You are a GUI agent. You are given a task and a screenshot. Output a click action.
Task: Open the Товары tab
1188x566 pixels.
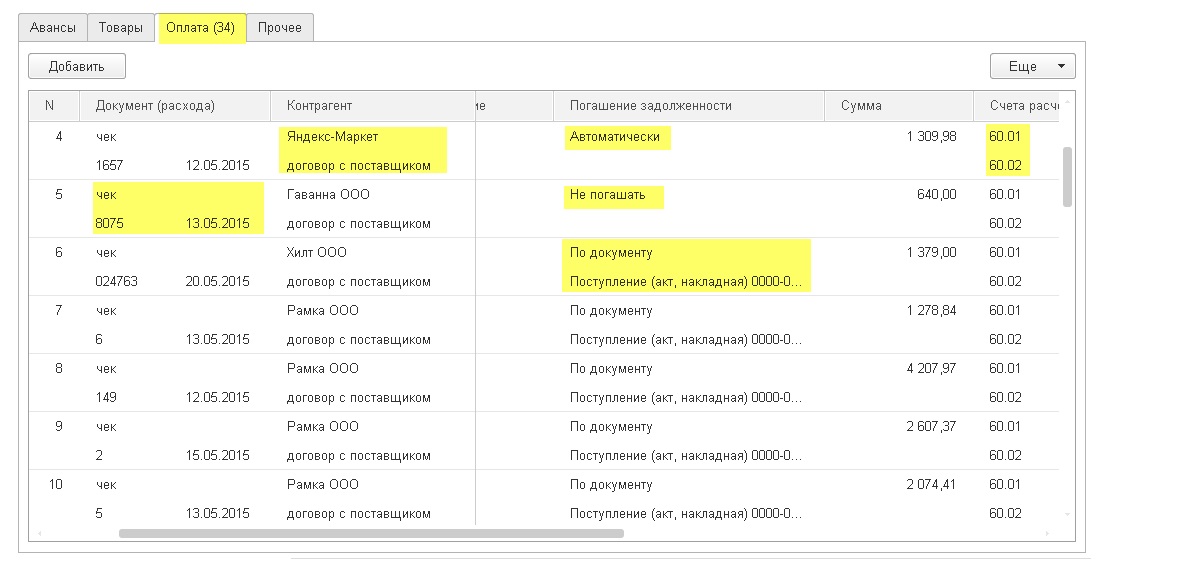pos(120,28)
